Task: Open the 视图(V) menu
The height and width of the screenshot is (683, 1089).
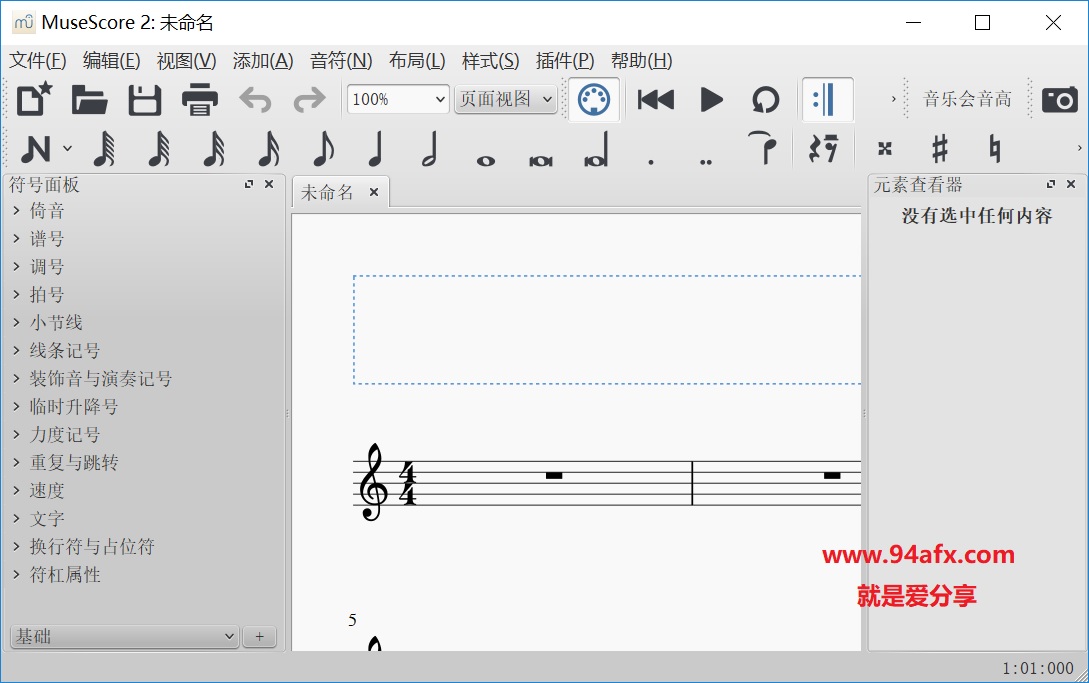Action: 186,61
